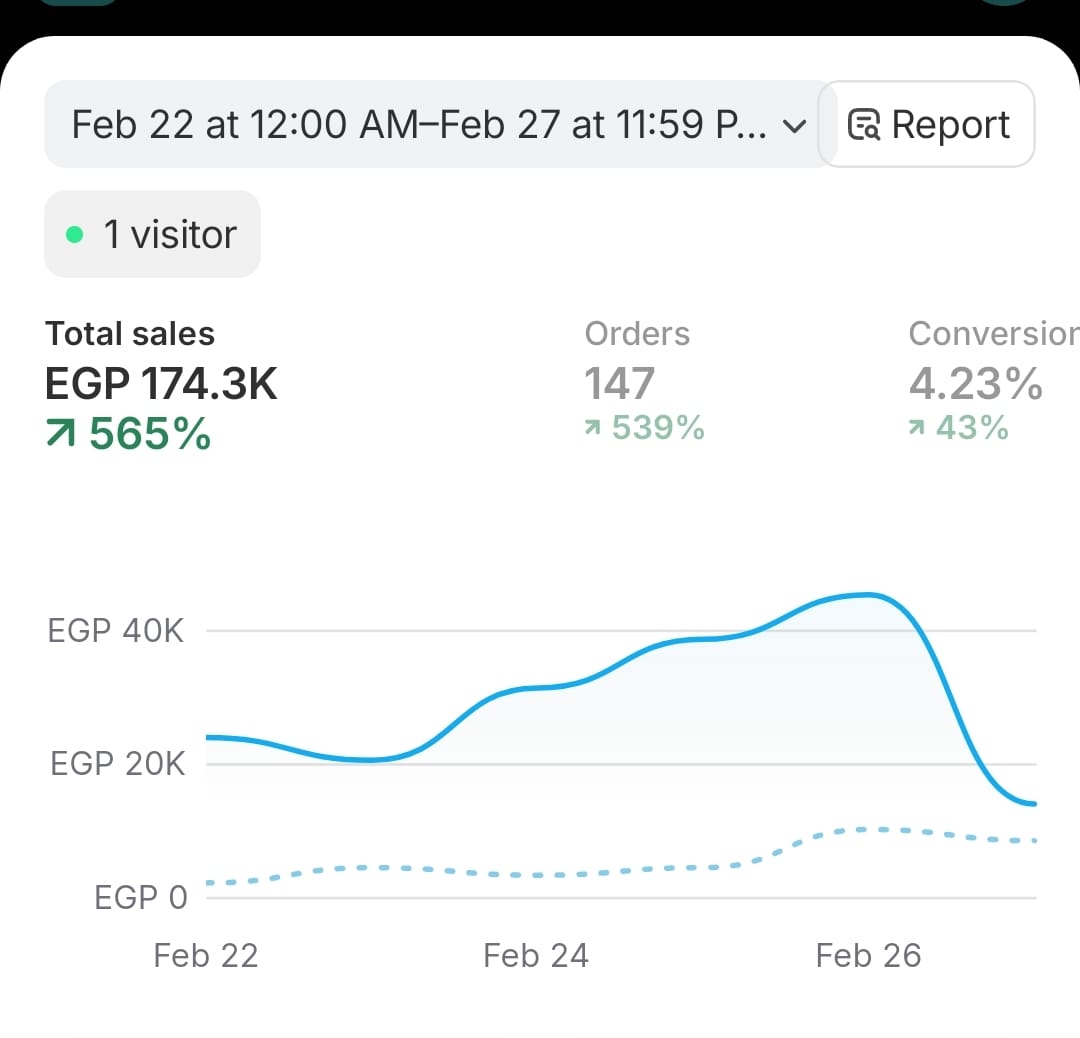Tap the EGP 174.3K total sales value

point(161,384)
